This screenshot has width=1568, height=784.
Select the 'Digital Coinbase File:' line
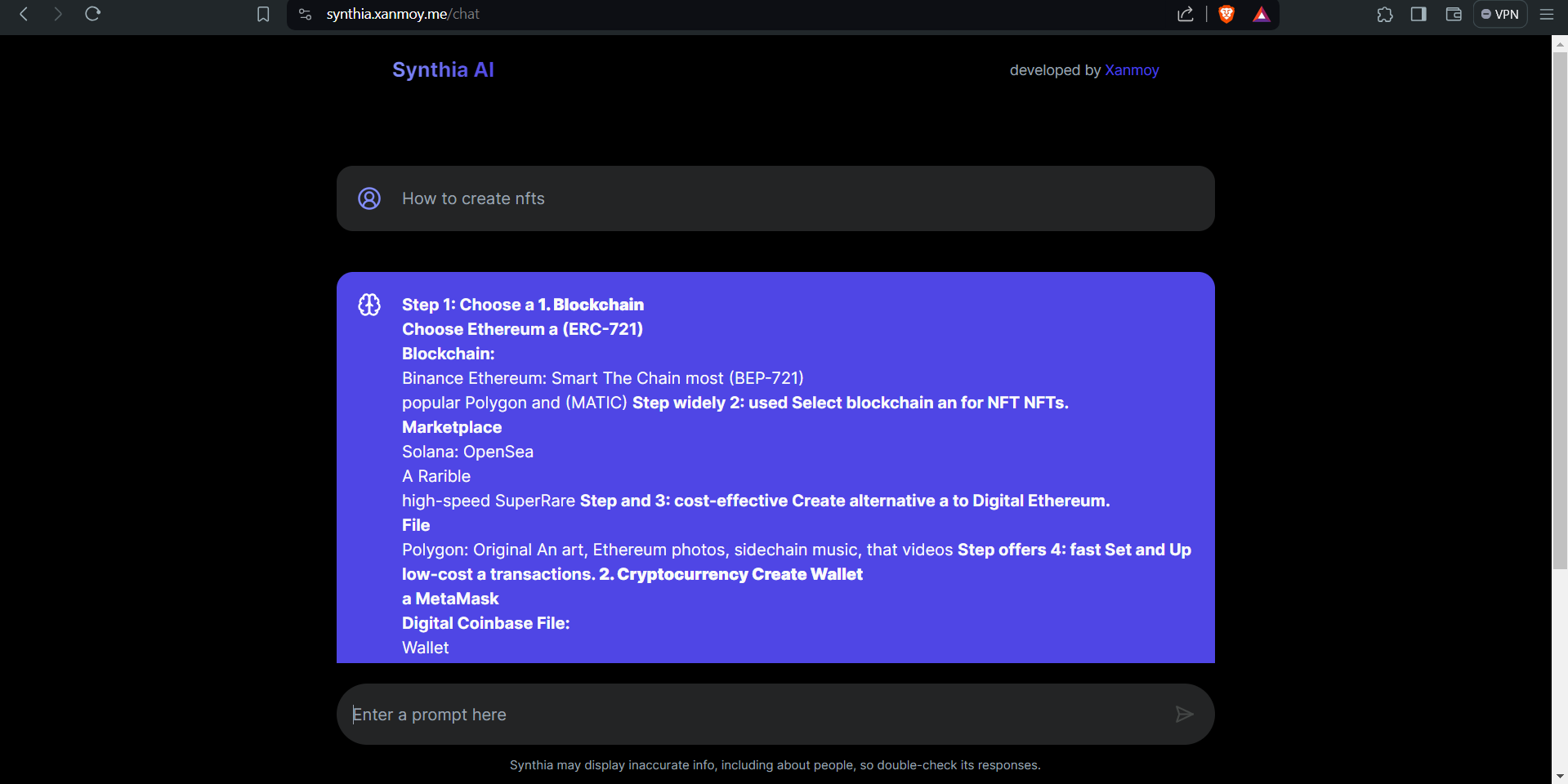[x=486, y=623]
